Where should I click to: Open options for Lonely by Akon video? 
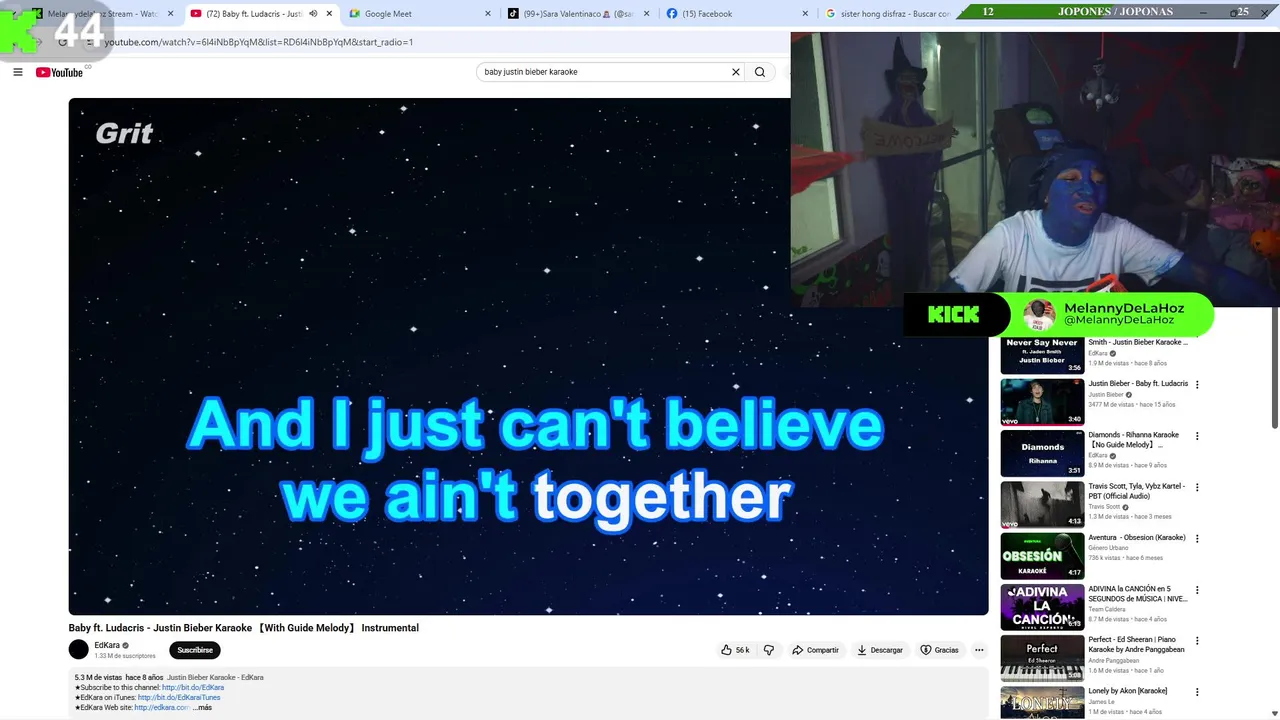pos(1197,692)
